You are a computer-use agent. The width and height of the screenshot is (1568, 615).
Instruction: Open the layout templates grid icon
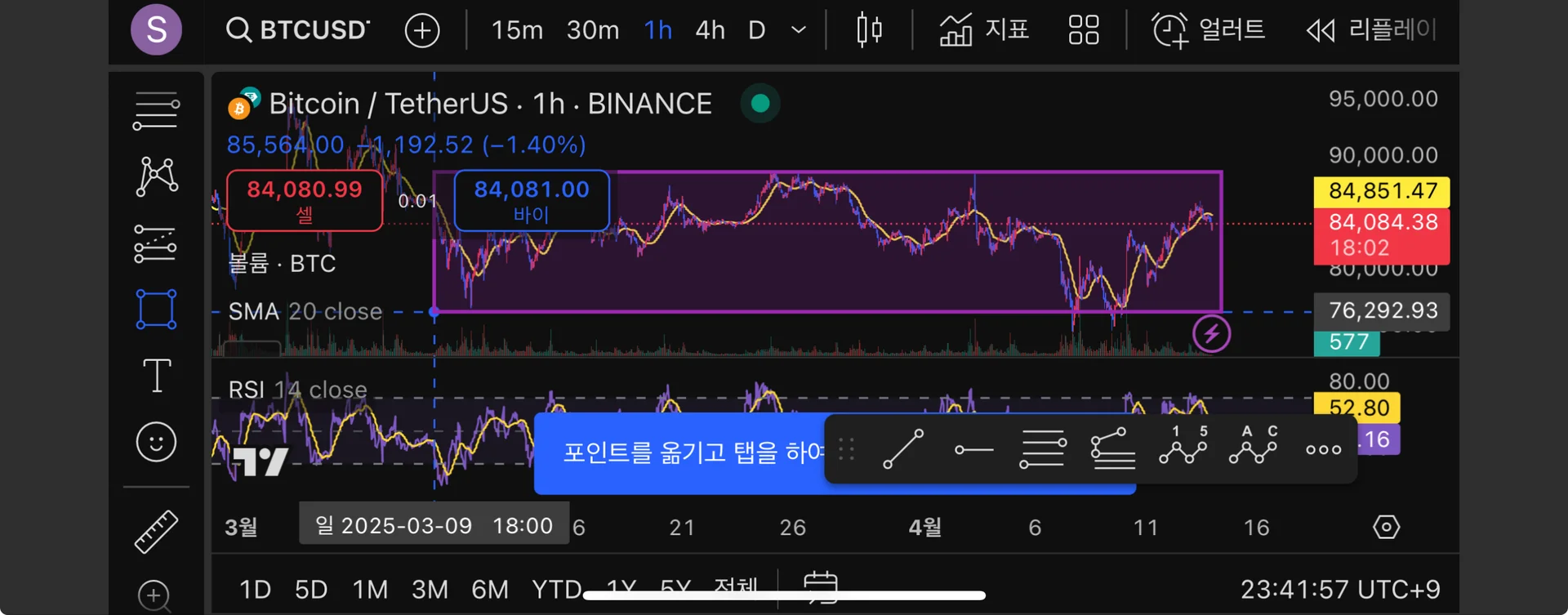pos(1084,30)
